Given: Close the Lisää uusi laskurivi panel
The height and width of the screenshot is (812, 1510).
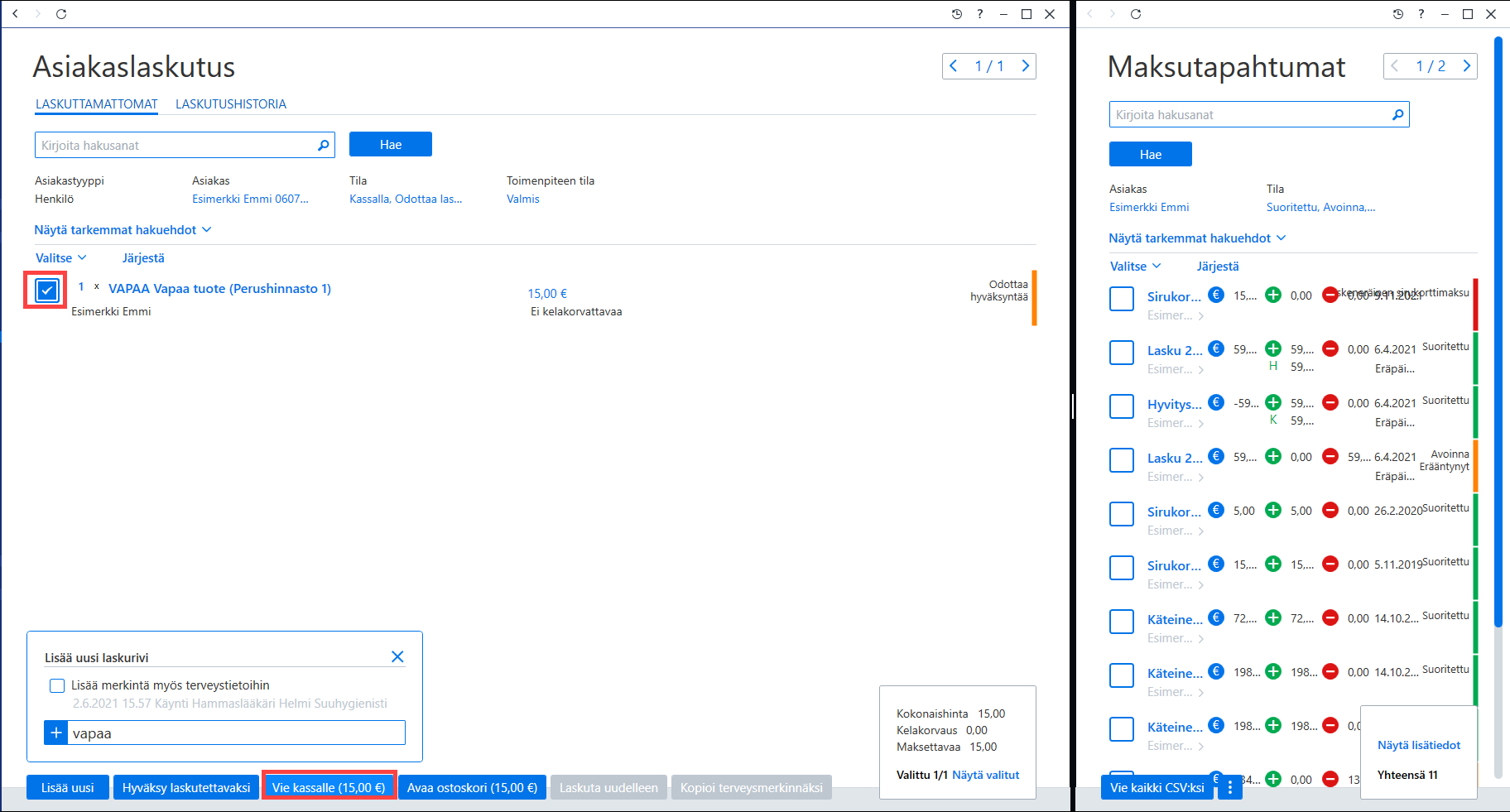Looking at the screenshot, I should point(397,656).
